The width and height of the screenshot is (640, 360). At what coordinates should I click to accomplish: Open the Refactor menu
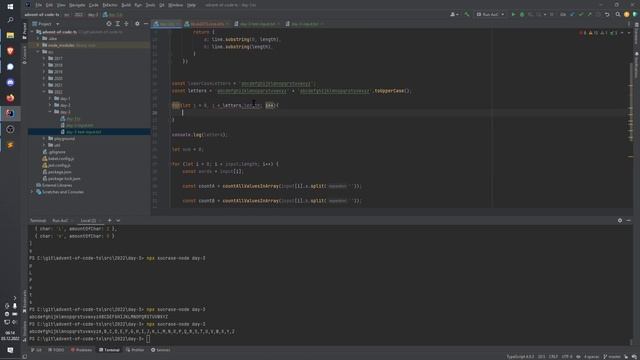[110, 5]
